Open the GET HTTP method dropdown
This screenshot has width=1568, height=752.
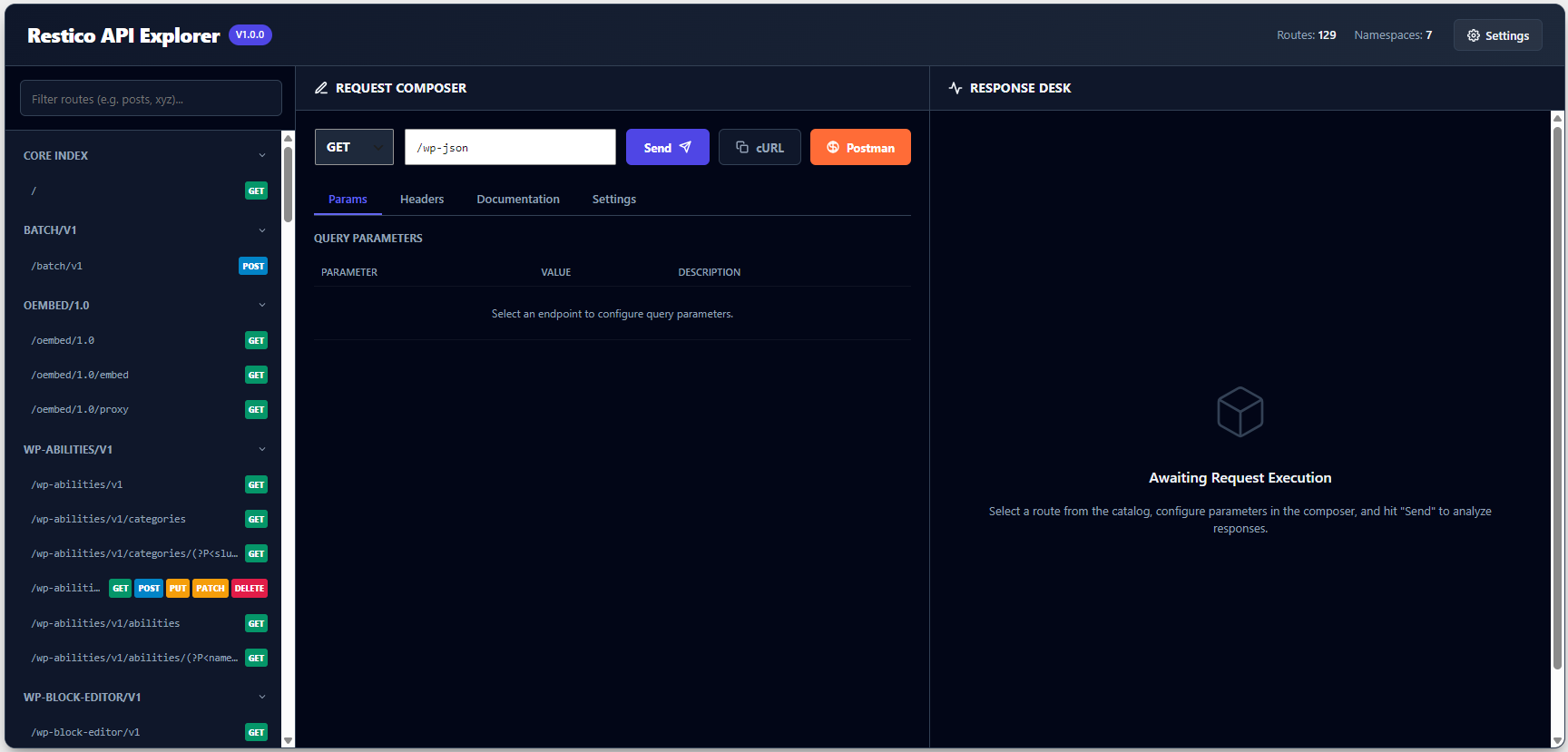[354, 147]
